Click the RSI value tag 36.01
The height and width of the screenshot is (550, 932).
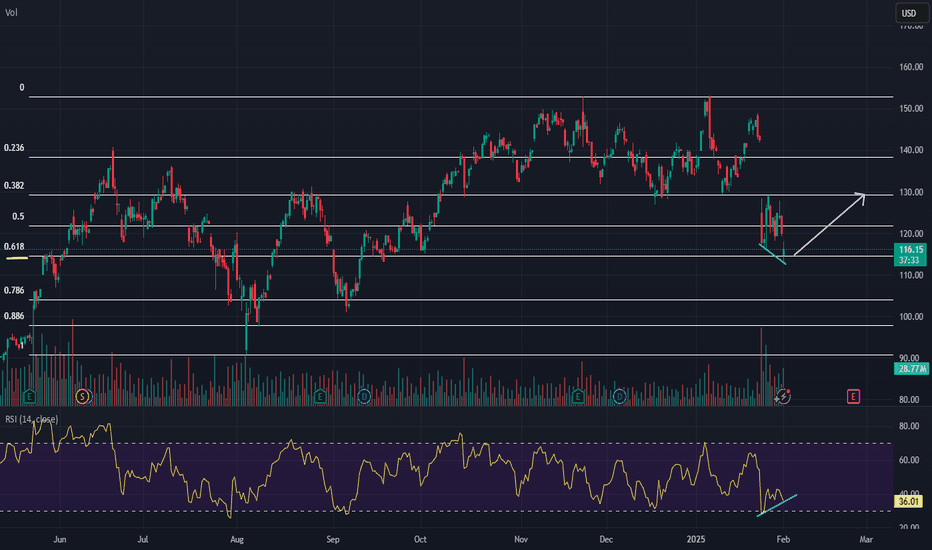909,501
